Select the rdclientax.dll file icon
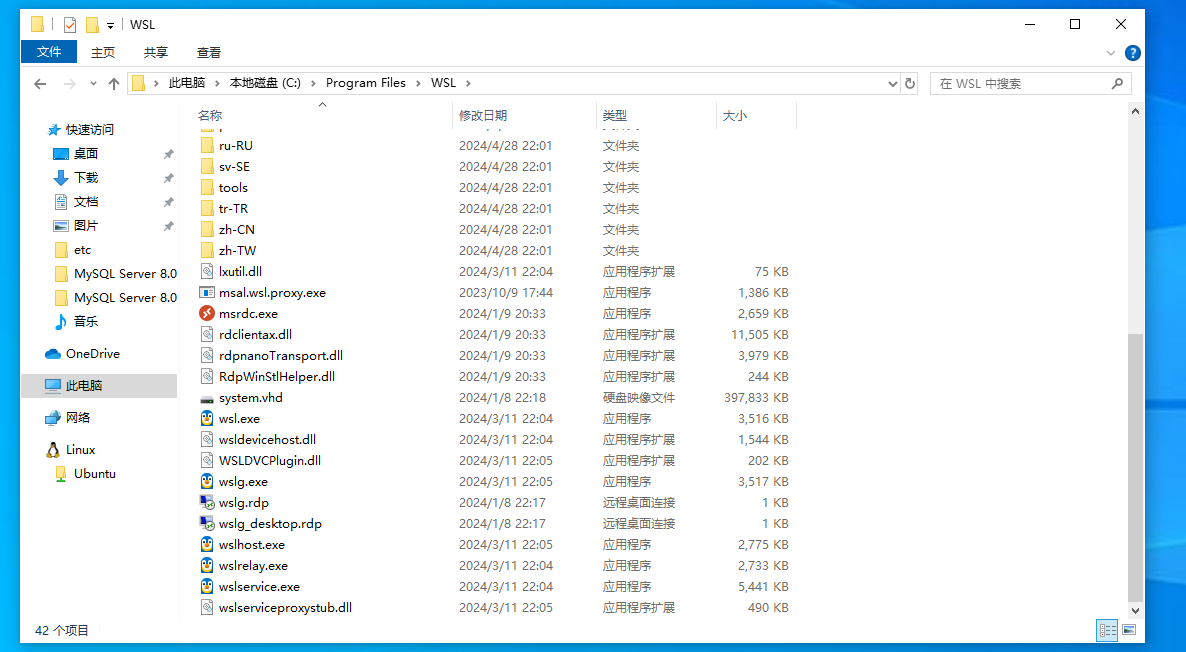The image size is (1186, 652). 207,334
